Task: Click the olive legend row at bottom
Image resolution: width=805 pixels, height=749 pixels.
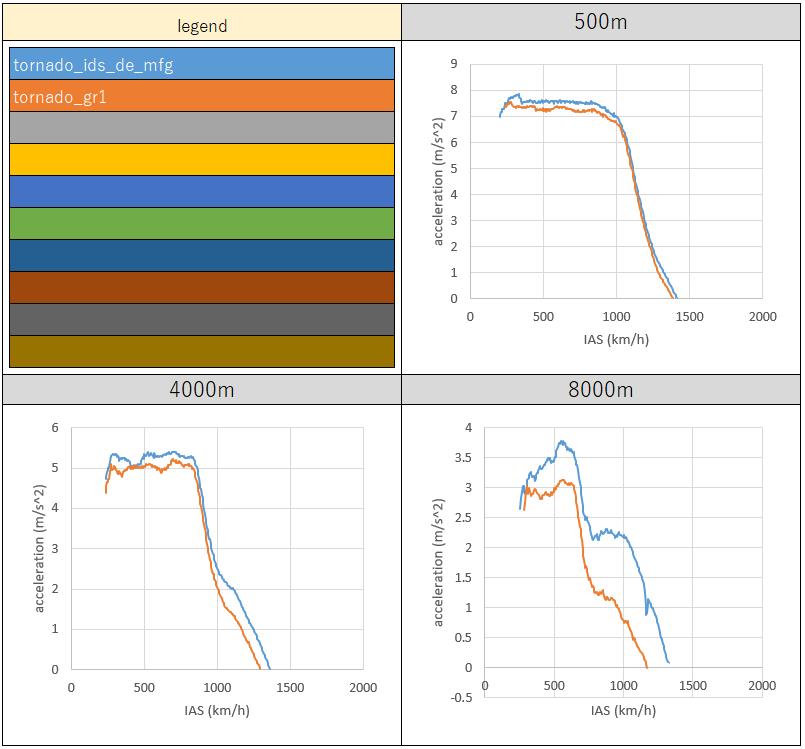Action: click(201, 351)
